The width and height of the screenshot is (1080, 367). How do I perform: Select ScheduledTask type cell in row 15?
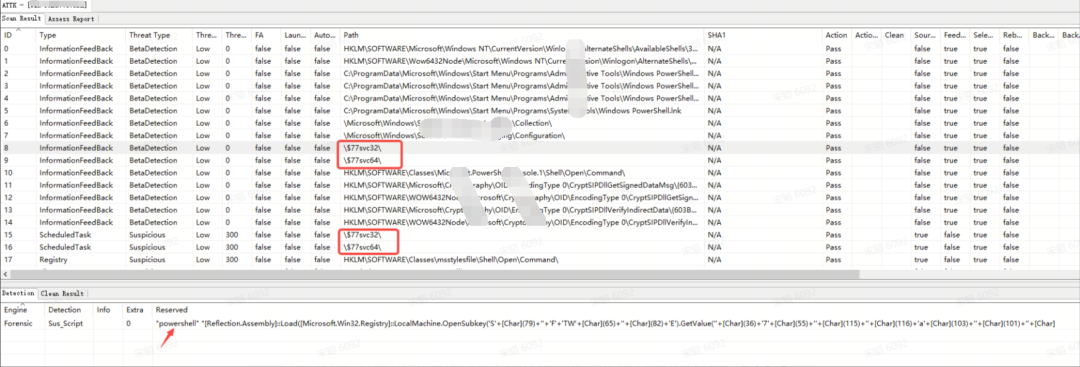(x=65, y=235)
